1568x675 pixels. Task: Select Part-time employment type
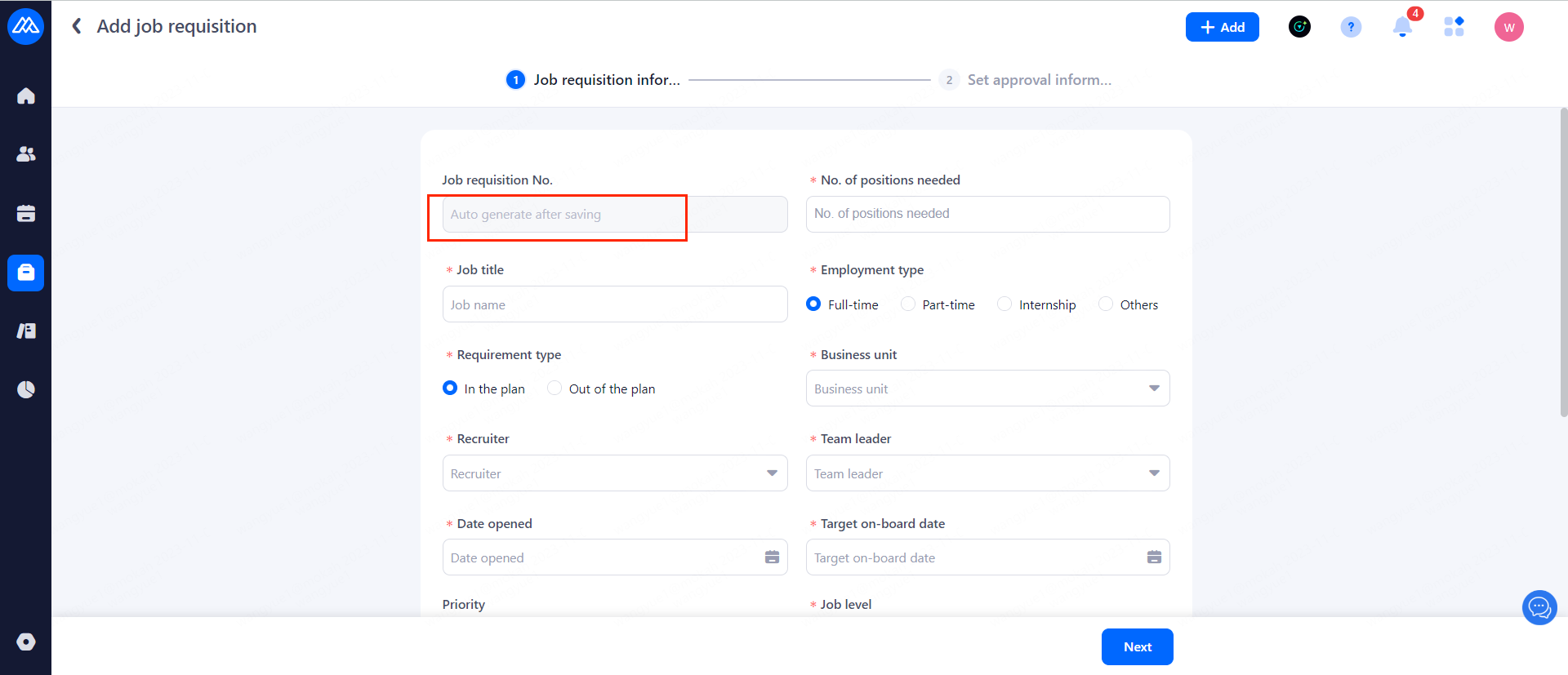pyautogui.click(x=908, y=304)
